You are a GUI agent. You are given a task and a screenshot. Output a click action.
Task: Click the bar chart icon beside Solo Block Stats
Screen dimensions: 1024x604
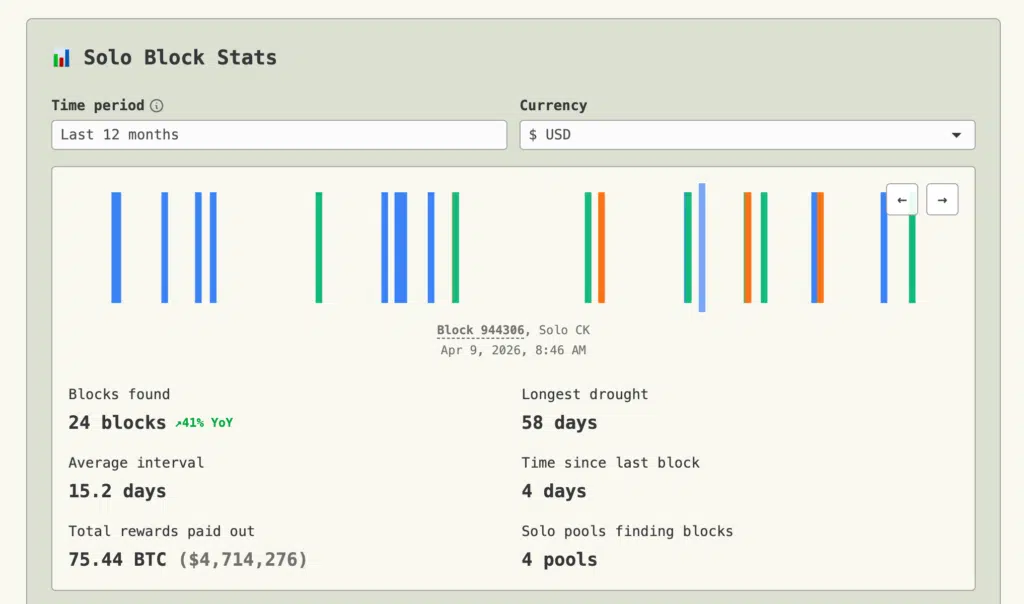click(x=61, y=58)
